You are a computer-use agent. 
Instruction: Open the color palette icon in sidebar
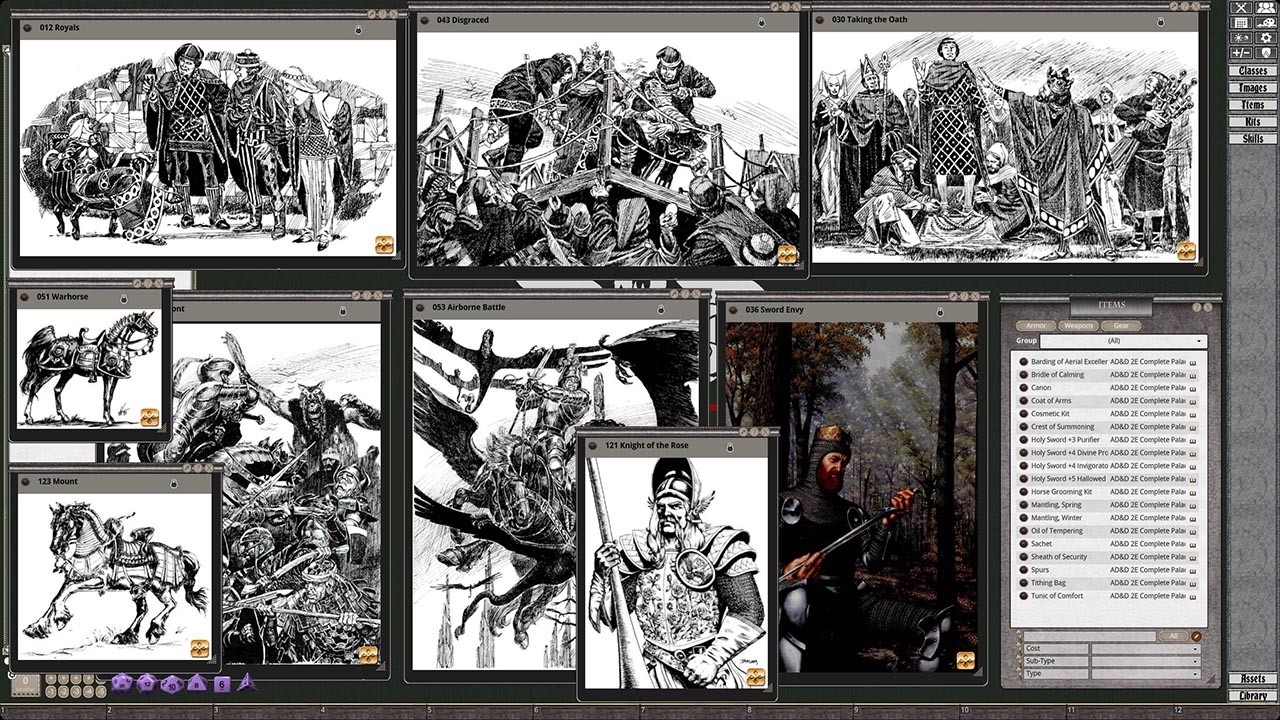pos(1265,23)
